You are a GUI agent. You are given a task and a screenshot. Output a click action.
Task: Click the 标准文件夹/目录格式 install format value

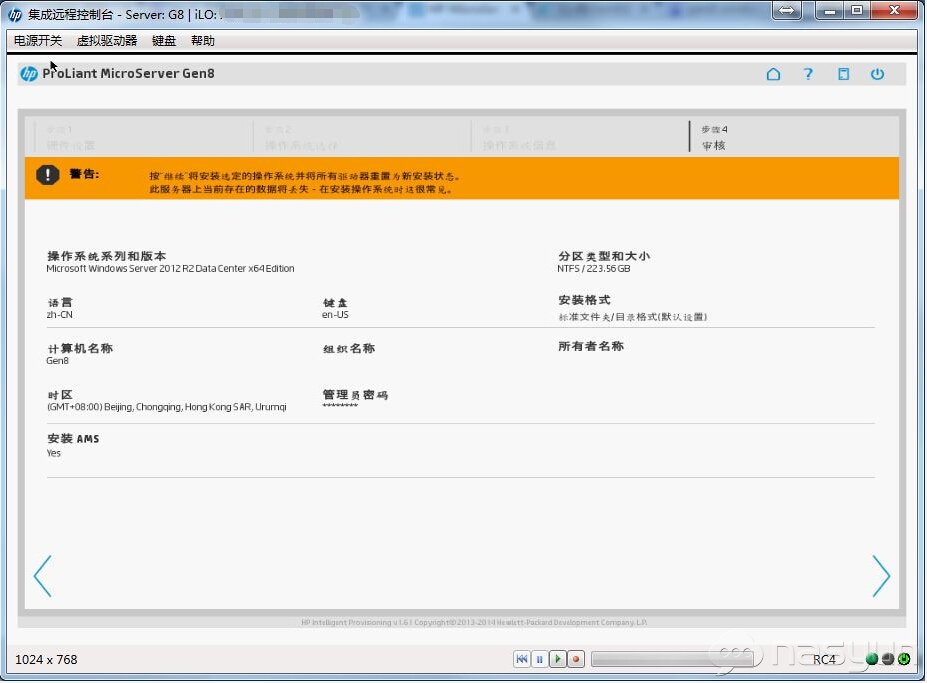[633, 318]
